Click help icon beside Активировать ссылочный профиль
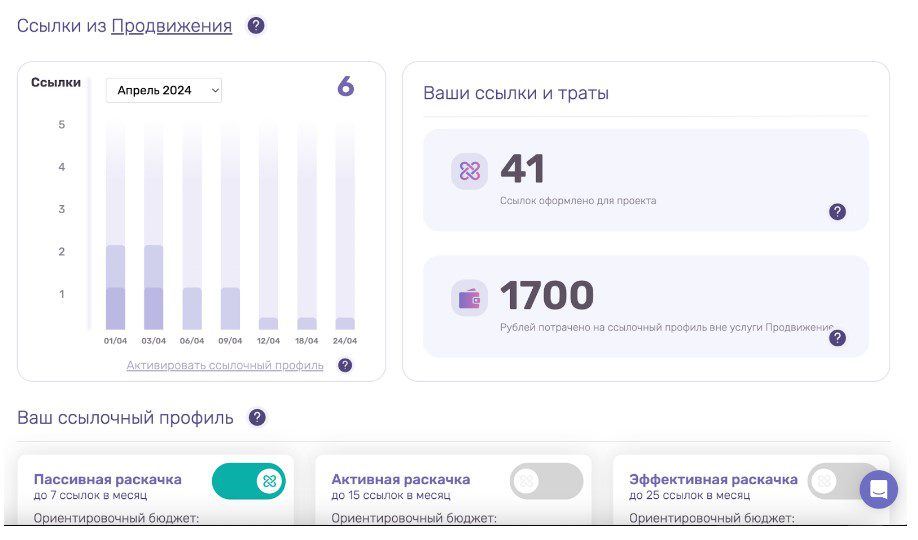918x540 pixels. click(x=345, y=365)
